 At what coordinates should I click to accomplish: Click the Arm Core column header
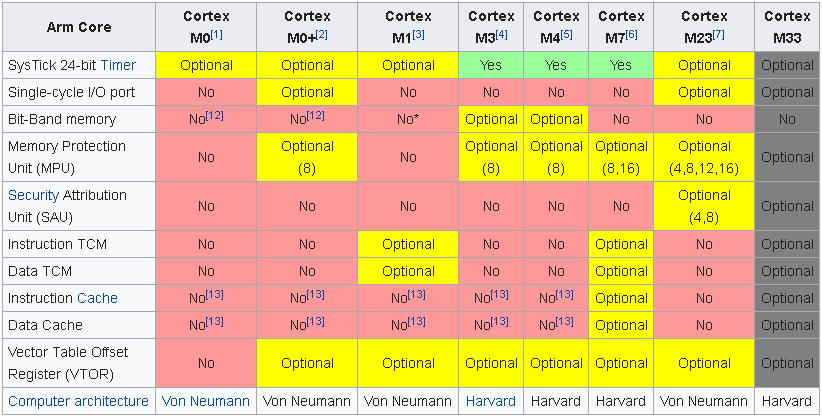79,27
